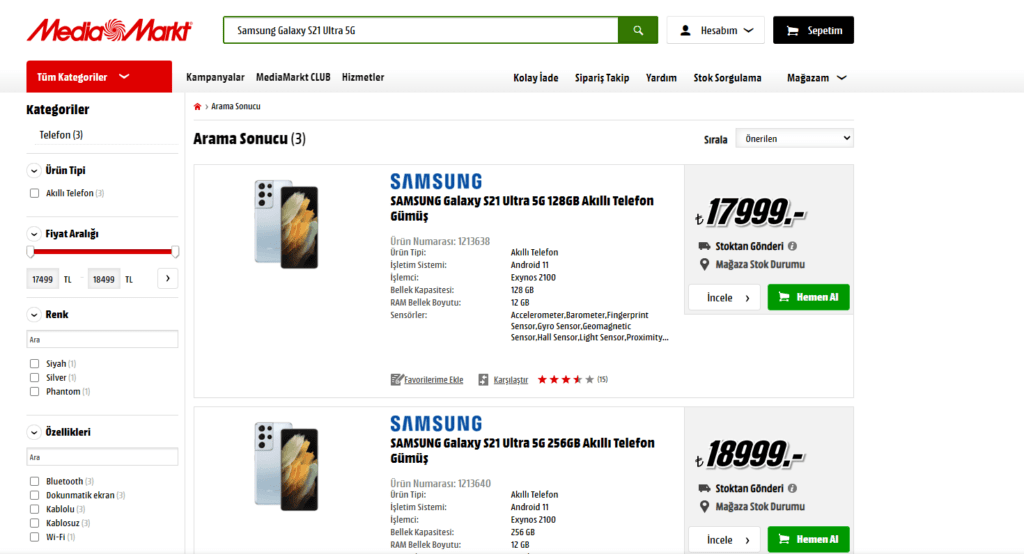
Task: Collapse the Fiyat Aralığı filter section
Action: (35, 234)
